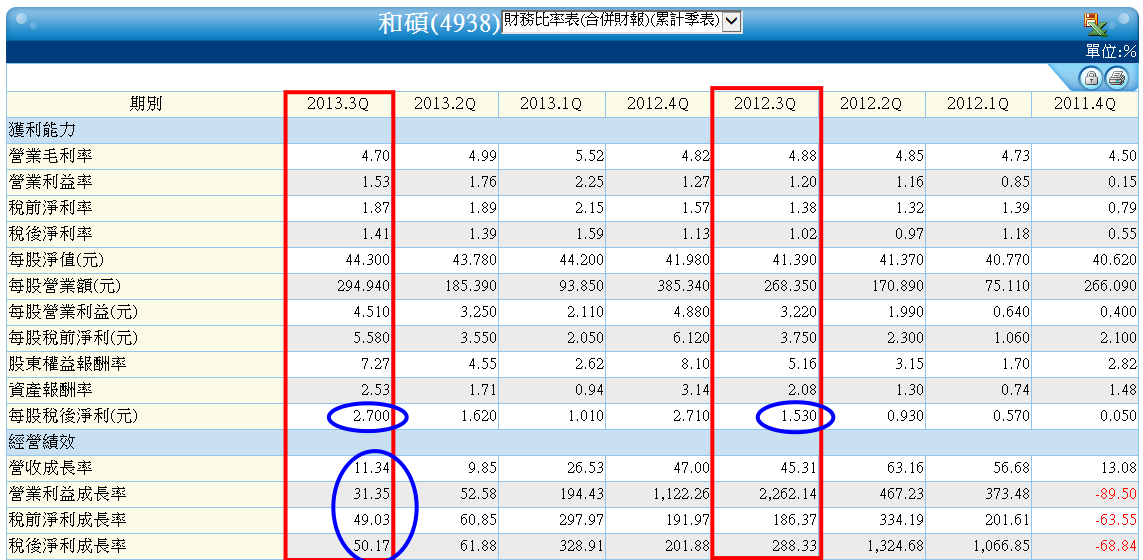Click the 7.27 value in 股東權益報酬率 row
This screenshot has width=1143, height=560.
click(377, 365)
